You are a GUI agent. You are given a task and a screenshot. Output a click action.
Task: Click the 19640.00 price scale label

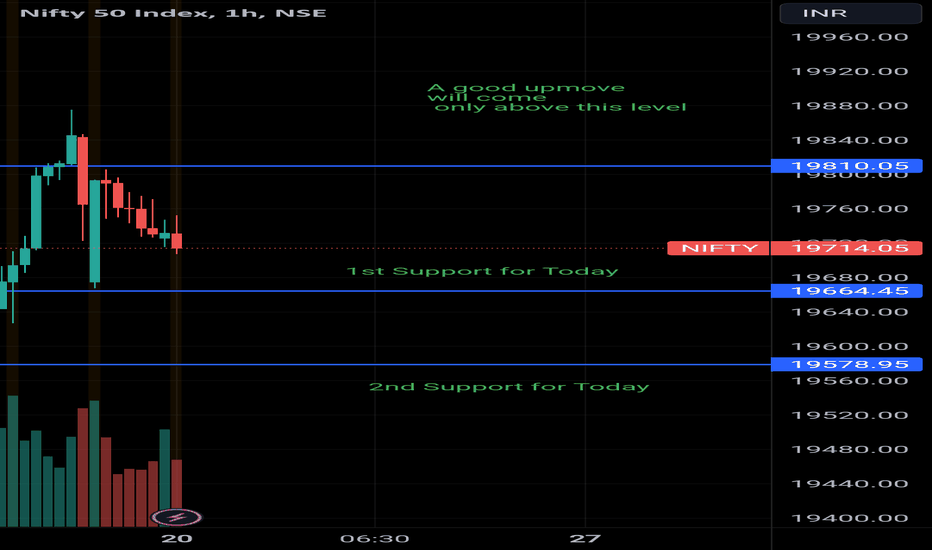(x=849, y=312)
